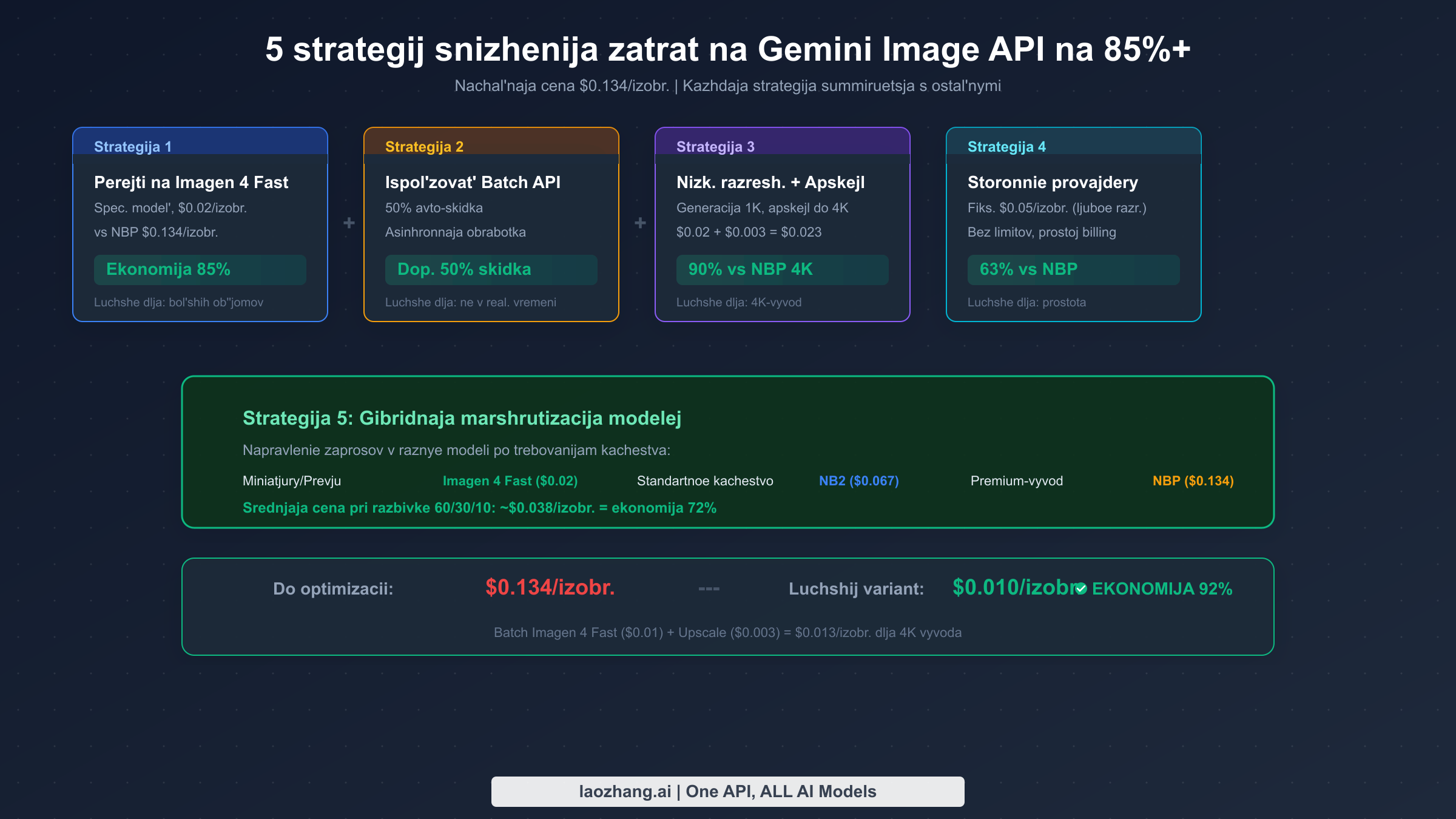Click the orange NBP ($0.134) label
Image resolution: width=1456 pixels, height=819 pixels.
coord(1193,480)
